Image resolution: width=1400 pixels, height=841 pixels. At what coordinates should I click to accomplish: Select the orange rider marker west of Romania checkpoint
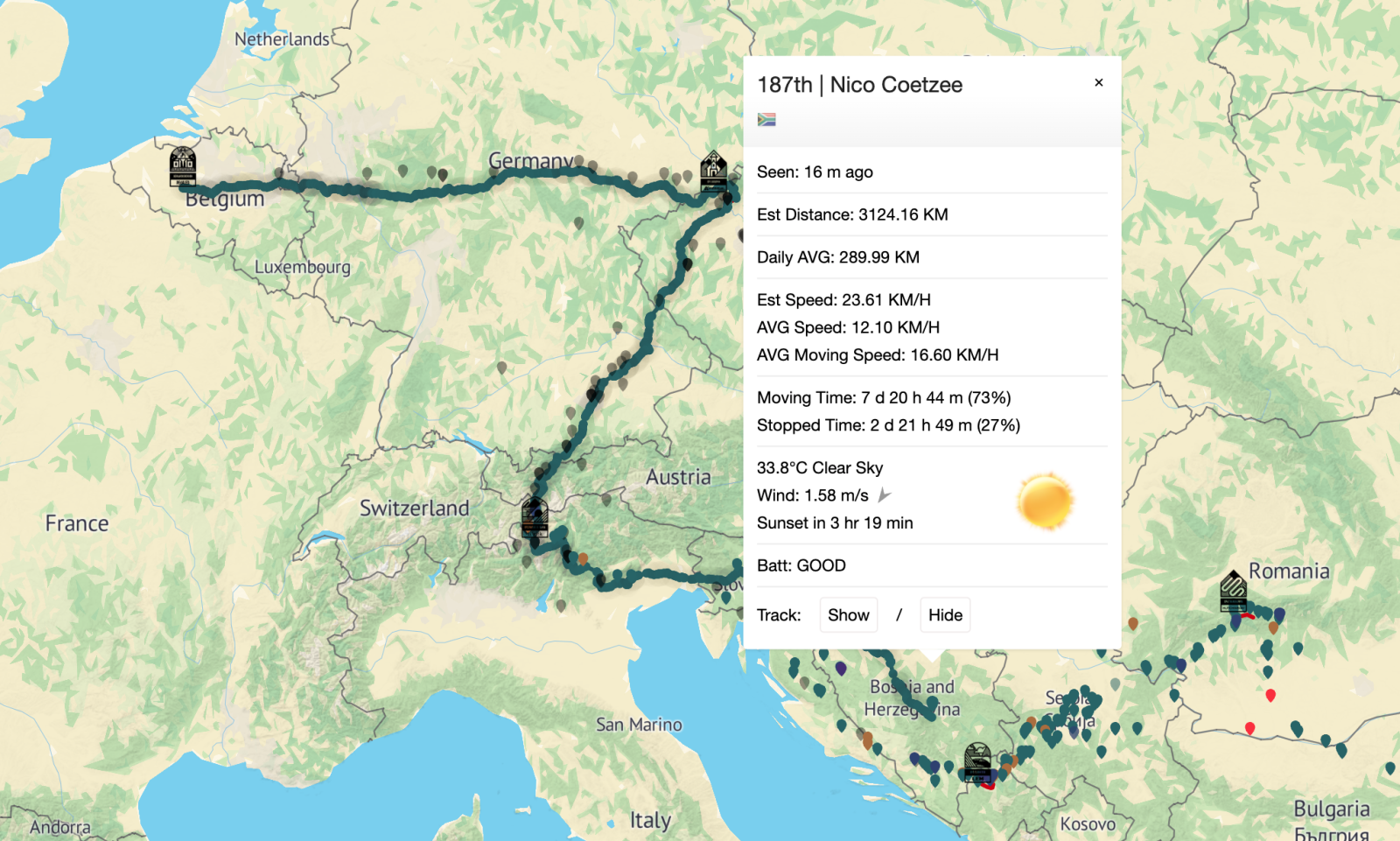1133,623
